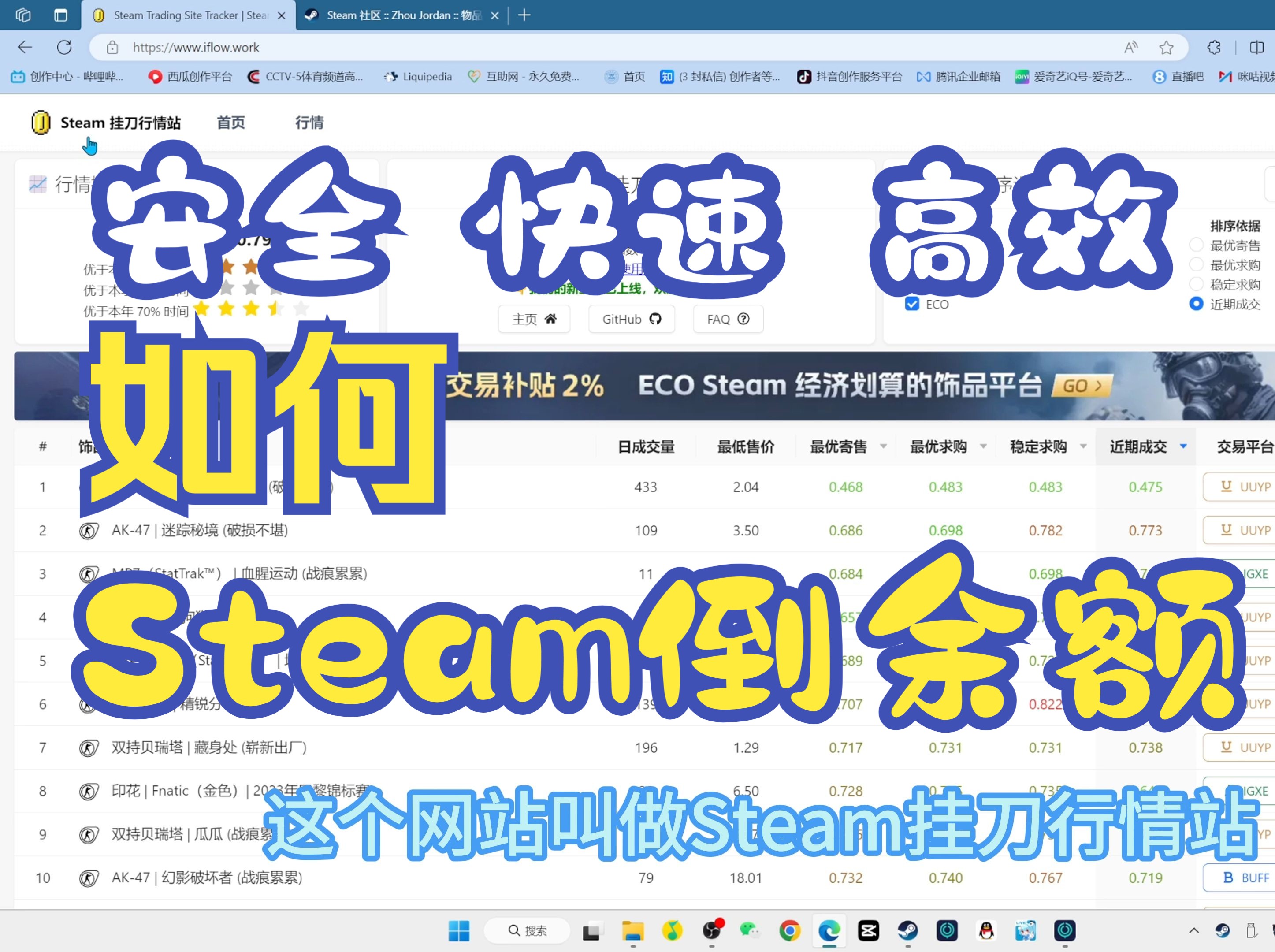Show hidden system tray icons chevron
This screenshot has width=1275, height=952.
1194,931
